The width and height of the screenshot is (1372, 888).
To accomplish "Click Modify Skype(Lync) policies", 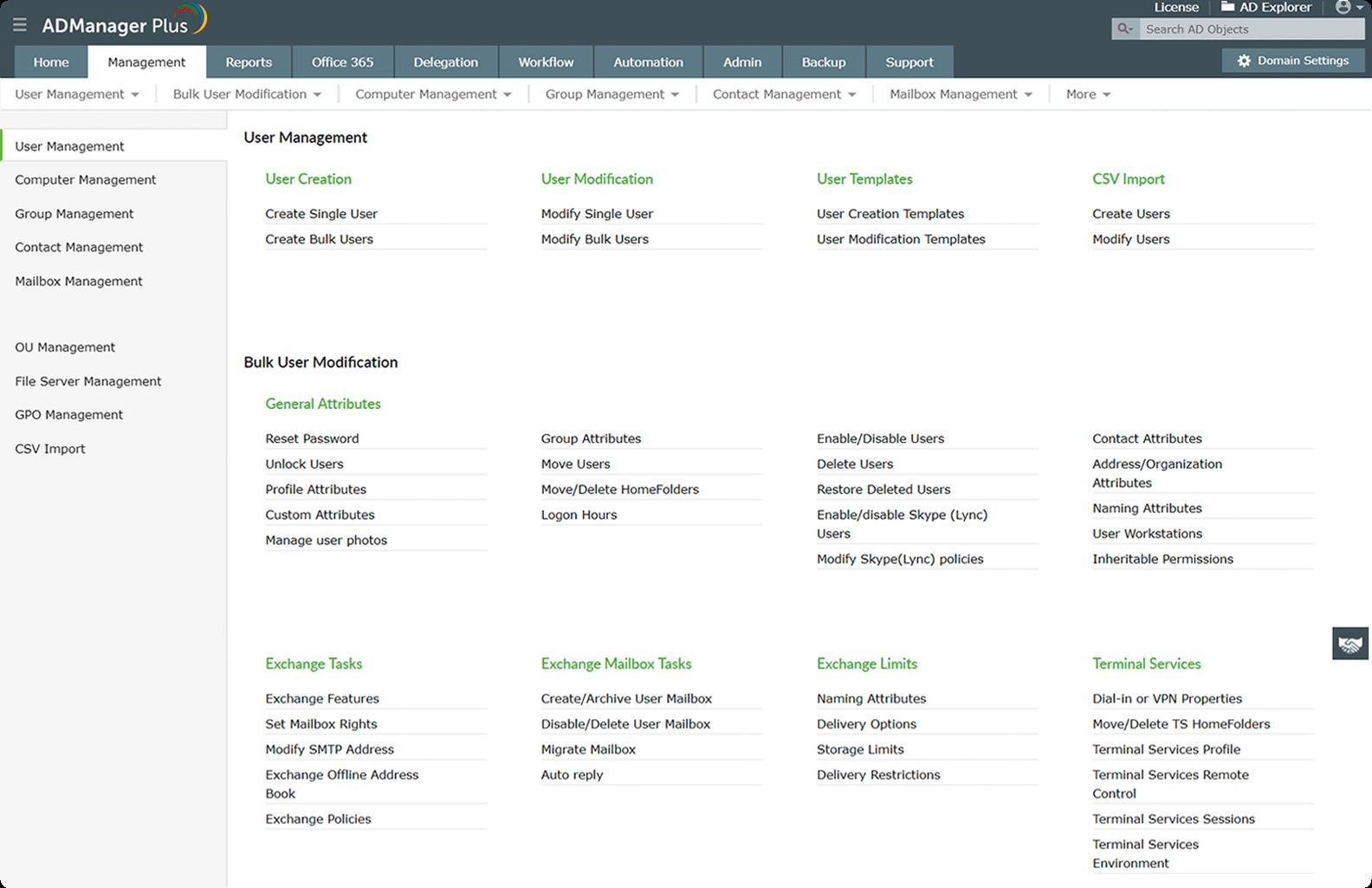I will click(900, 560).
